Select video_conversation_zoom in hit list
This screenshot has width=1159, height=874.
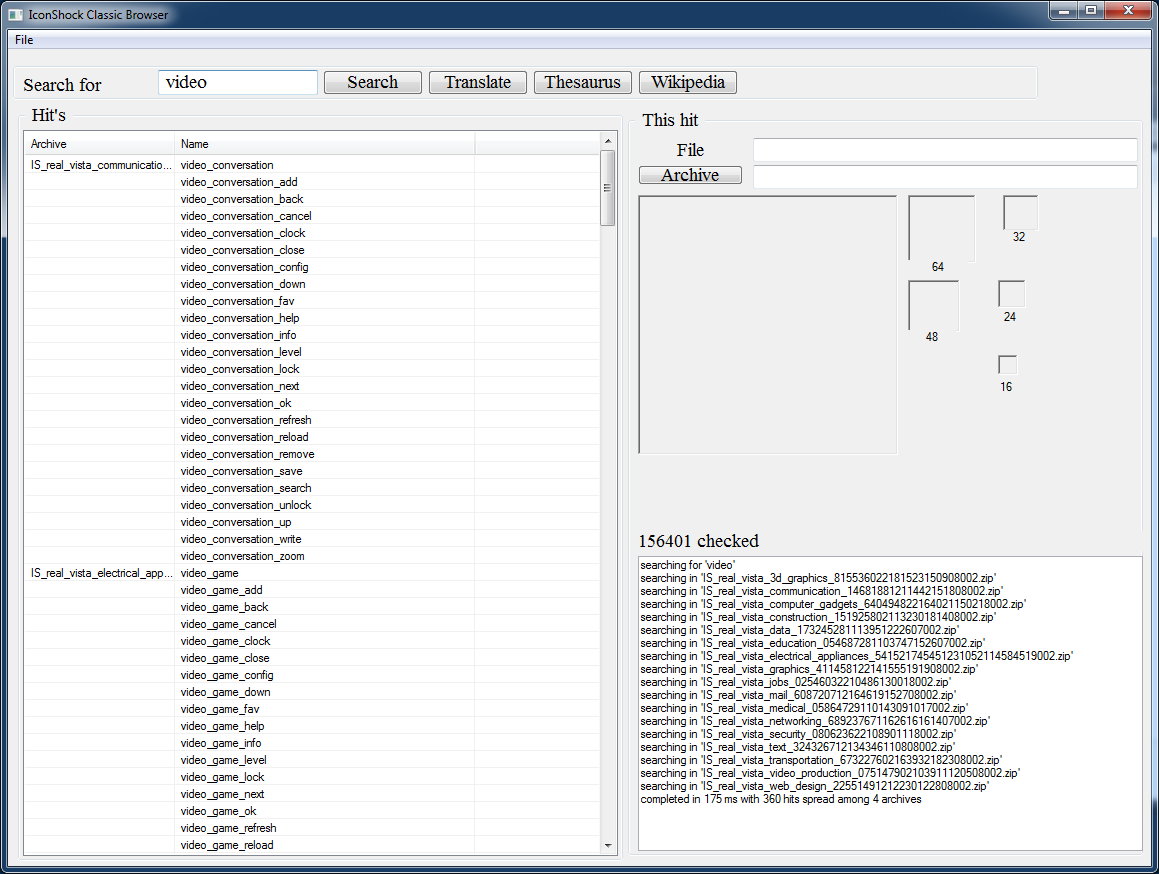pos(242,556)
